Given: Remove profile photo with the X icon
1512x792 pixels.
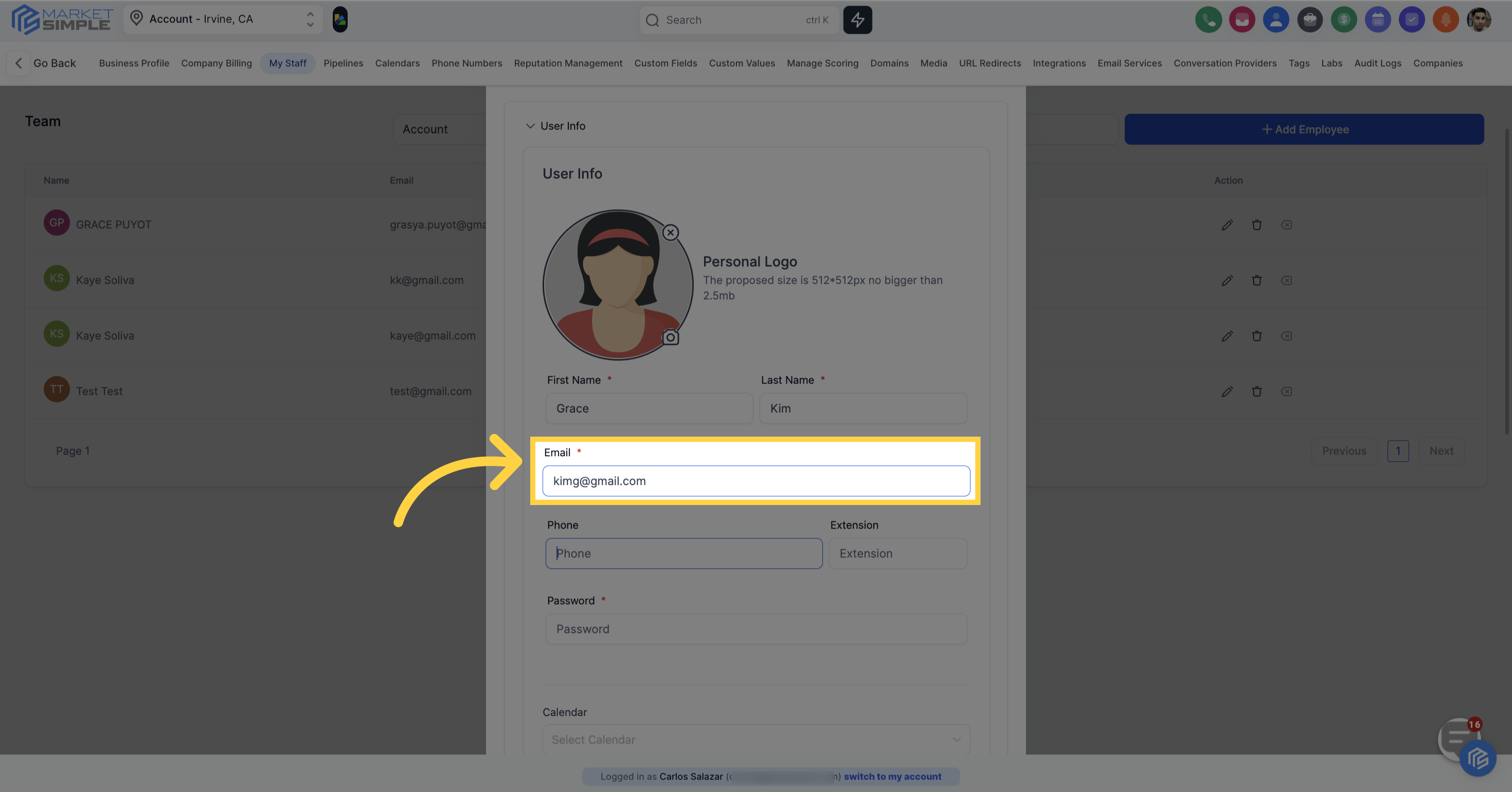Looking at the screenshot, I should [670, 232].
